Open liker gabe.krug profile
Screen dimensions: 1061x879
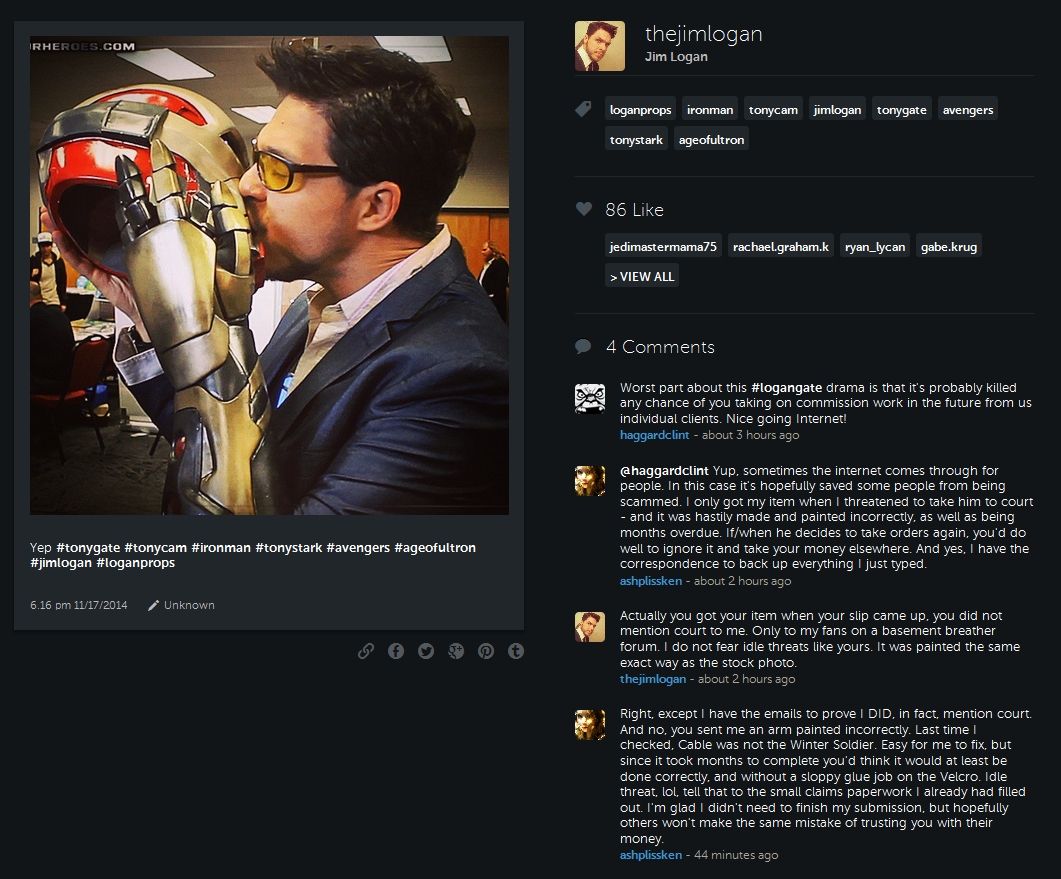tap(949, 246)
